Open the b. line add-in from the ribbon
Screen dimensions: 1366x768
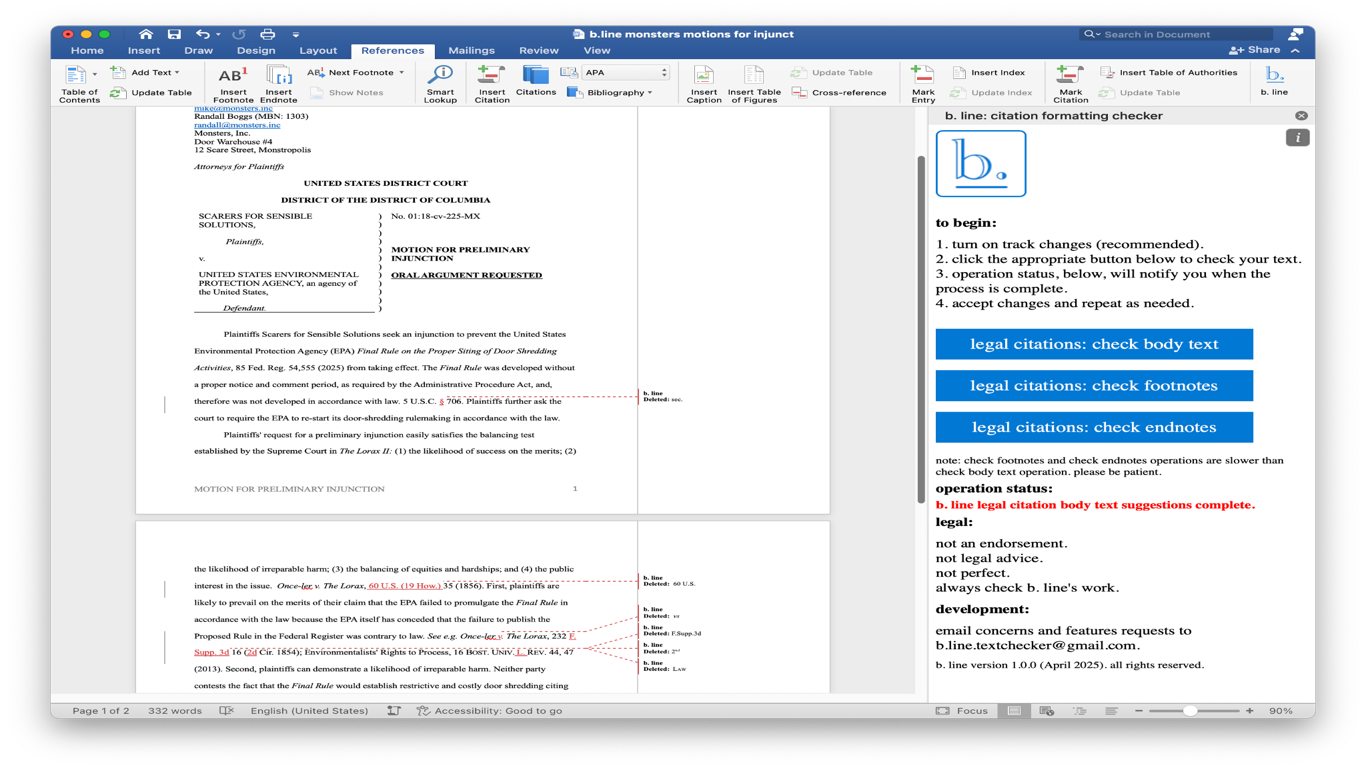[1274, 82]
